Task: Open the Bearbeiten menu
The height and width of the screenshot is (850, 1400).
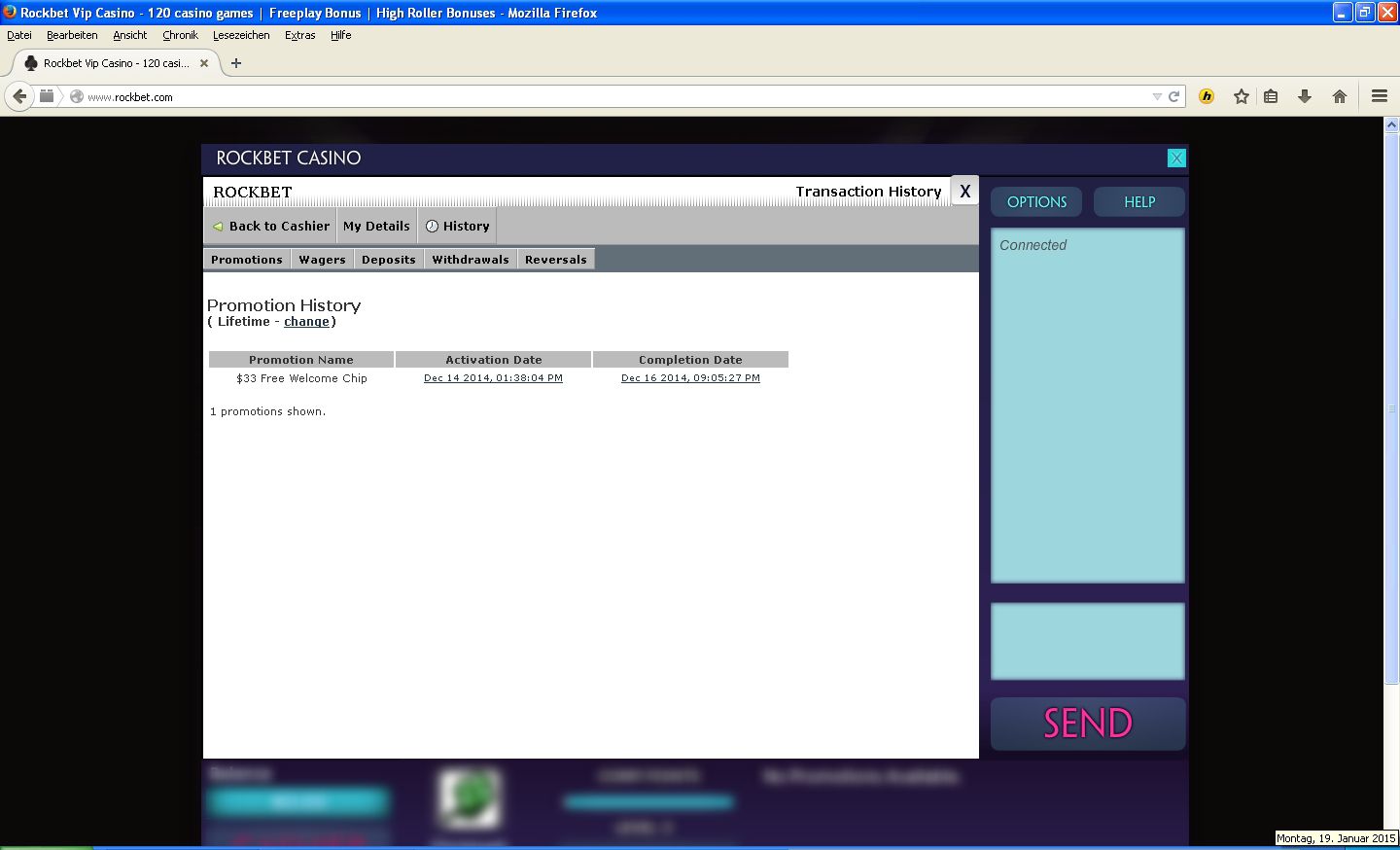Action: [x=72, y=35]
